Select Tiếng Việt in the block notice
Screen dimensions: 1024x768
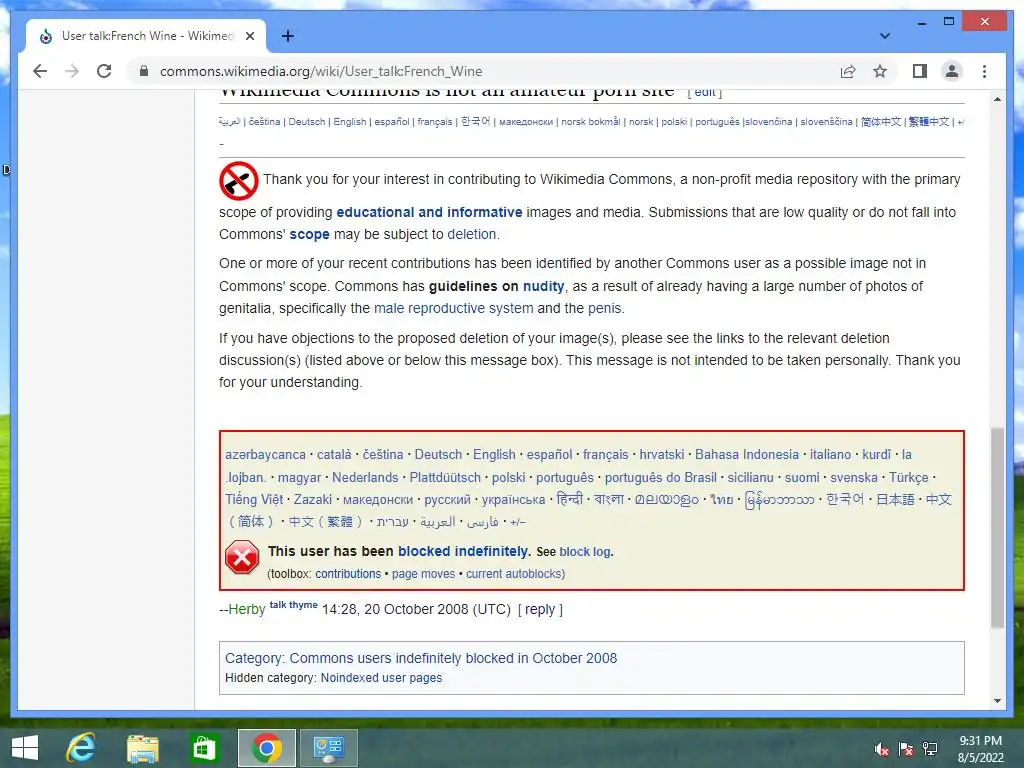click(254, 500)
